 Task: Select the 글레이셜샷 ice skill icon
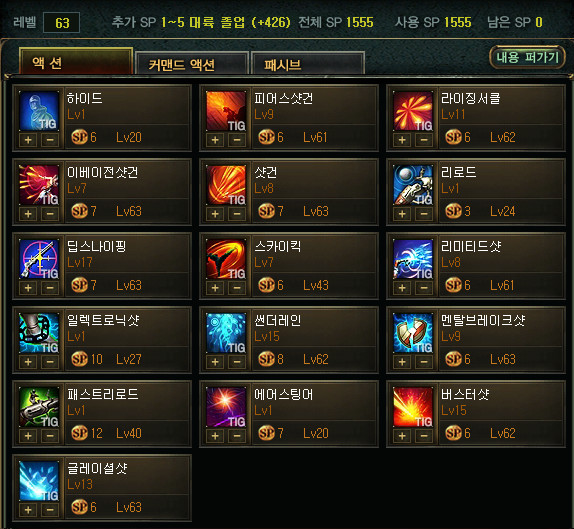point(39,480)
